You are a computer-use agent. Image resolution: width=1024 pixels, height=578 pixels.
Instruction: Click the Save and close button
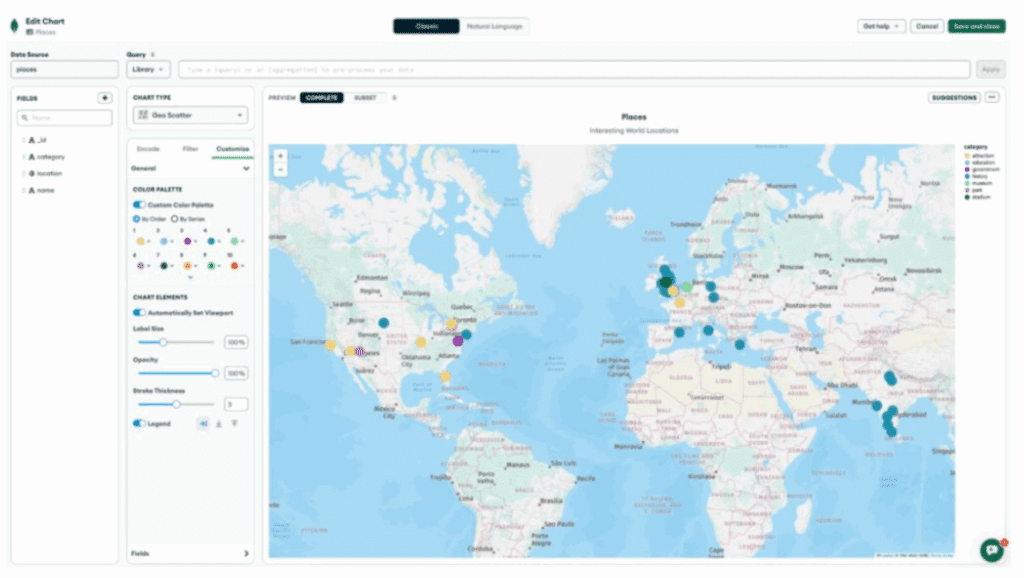click(x=976, y=26)
